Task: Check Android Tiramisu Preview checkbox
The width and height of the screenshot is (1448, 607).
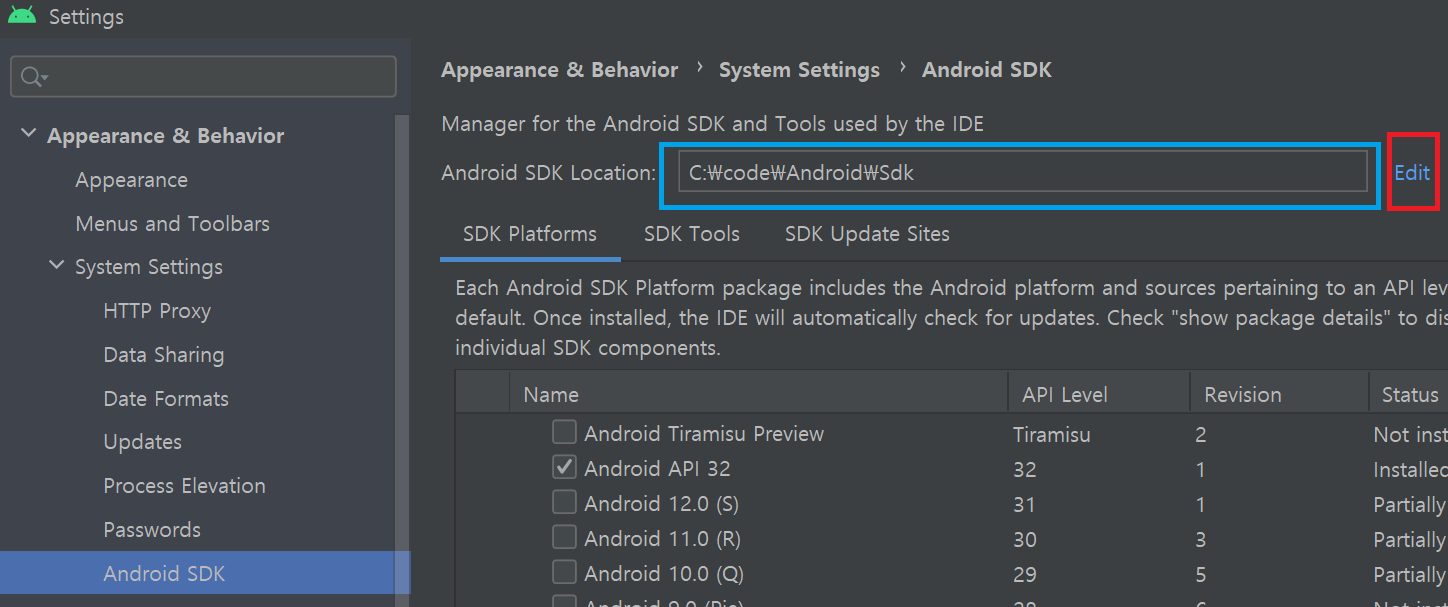Action: pos(564,432)
